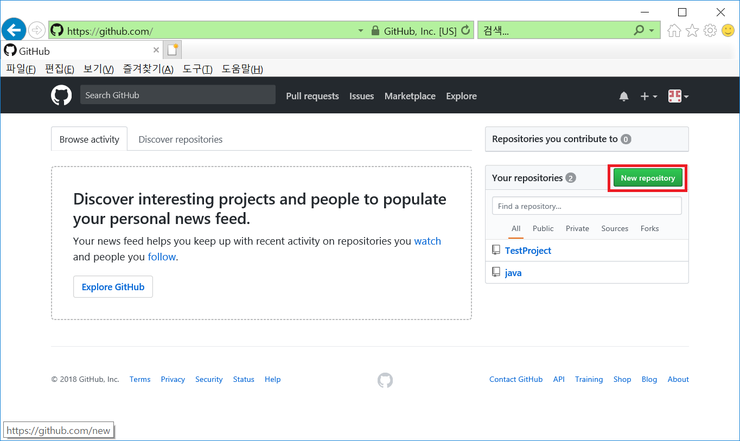The width and height of the screenshot is (740, 441).
Task: Click the Explore GitHub button
Action: point(113,287)
